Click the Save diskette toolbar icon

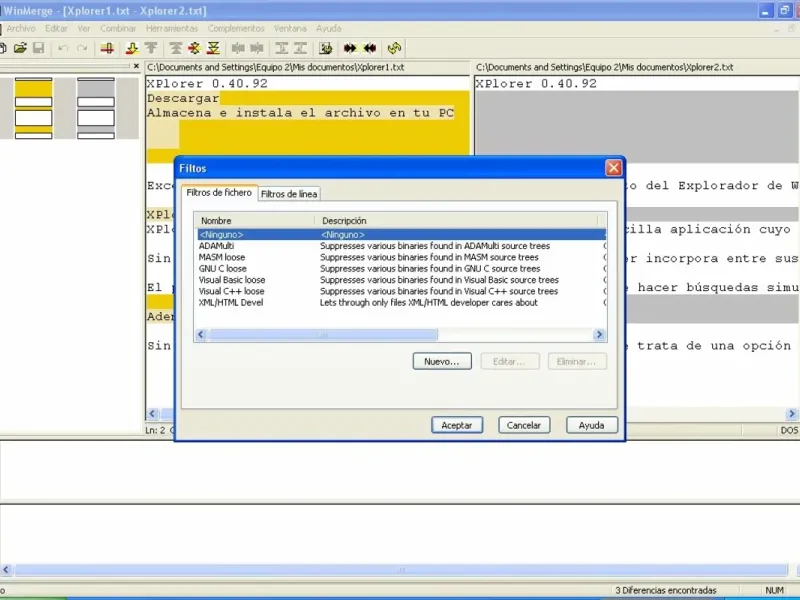[39, 48]
